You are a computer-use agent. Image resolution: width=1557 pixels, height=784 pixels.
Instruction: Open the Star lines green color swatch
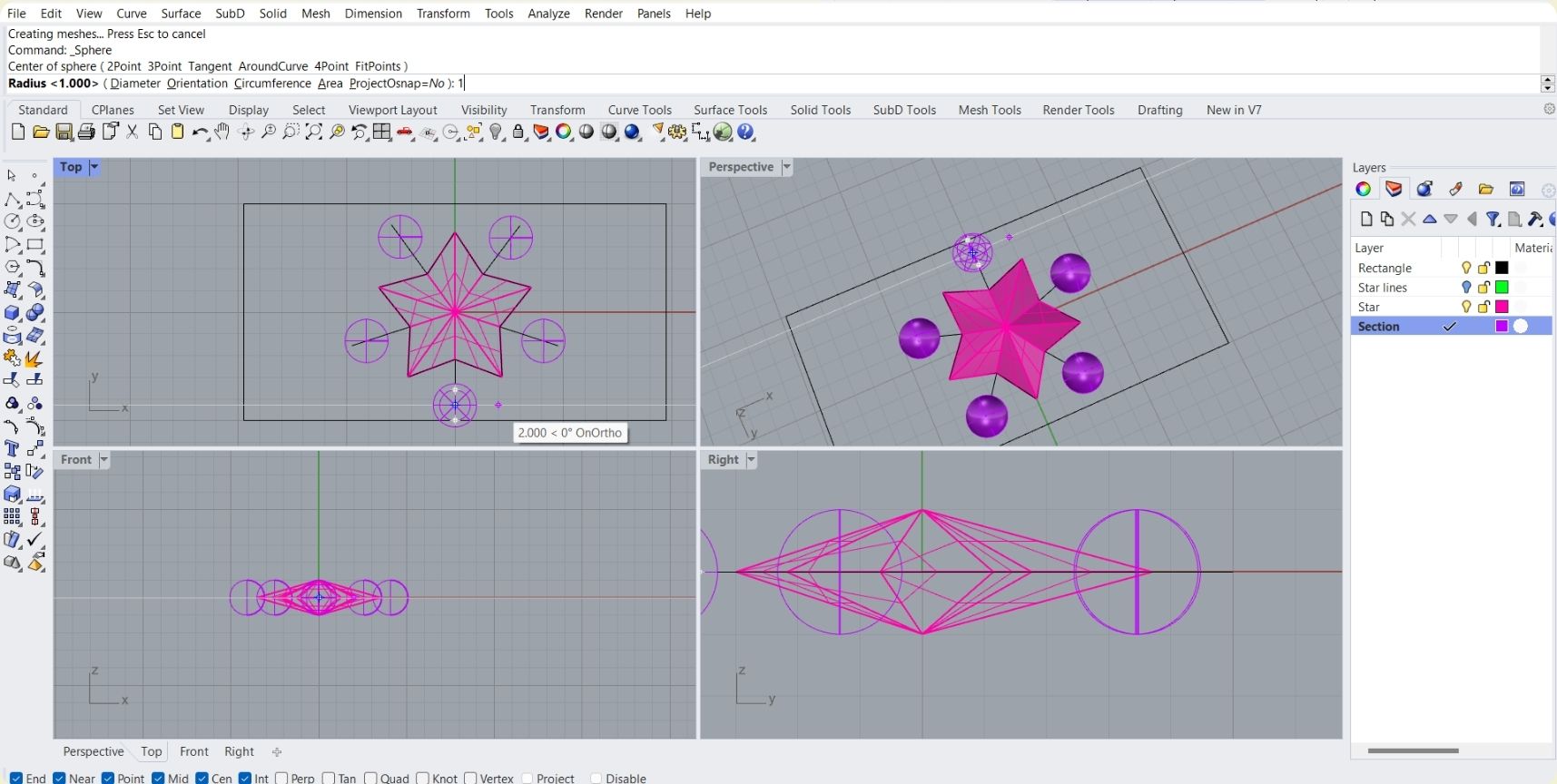(x=1502, y=287)
